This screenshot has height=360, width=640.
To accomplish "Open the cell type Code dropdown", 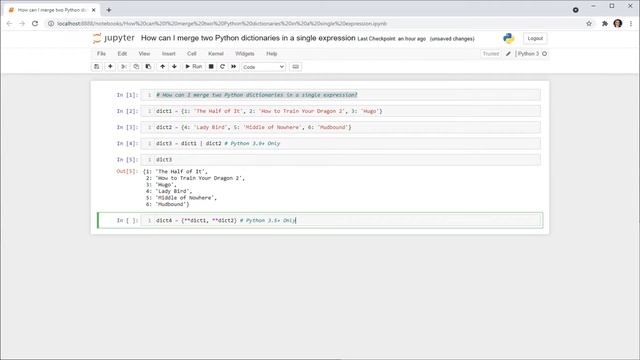I will tap(263, 67).
